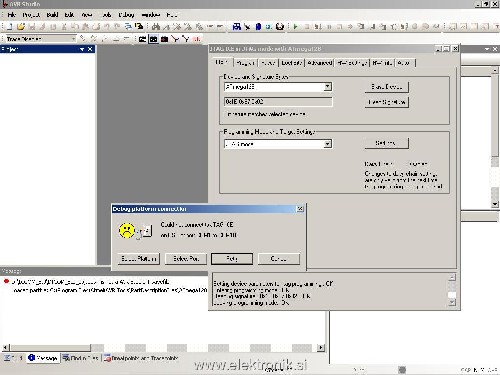Click the second Y-shaped branch icon

pos(186,39)
